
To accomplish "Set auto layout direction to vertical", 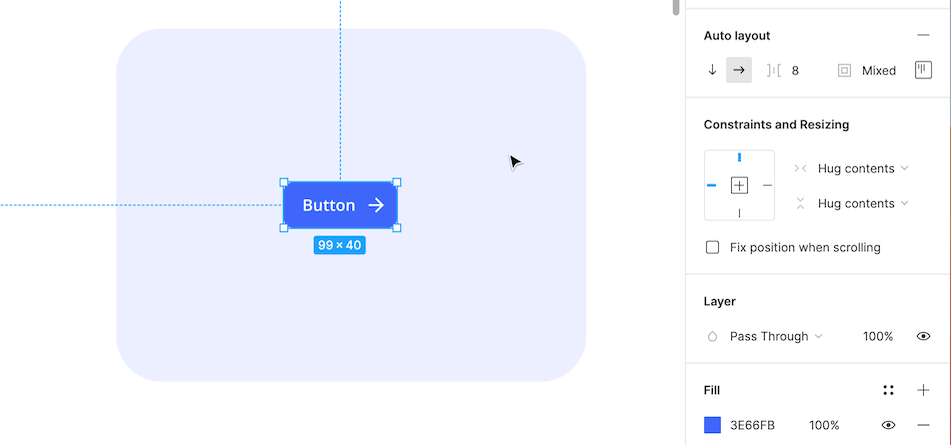I will (x=713, y=70).
